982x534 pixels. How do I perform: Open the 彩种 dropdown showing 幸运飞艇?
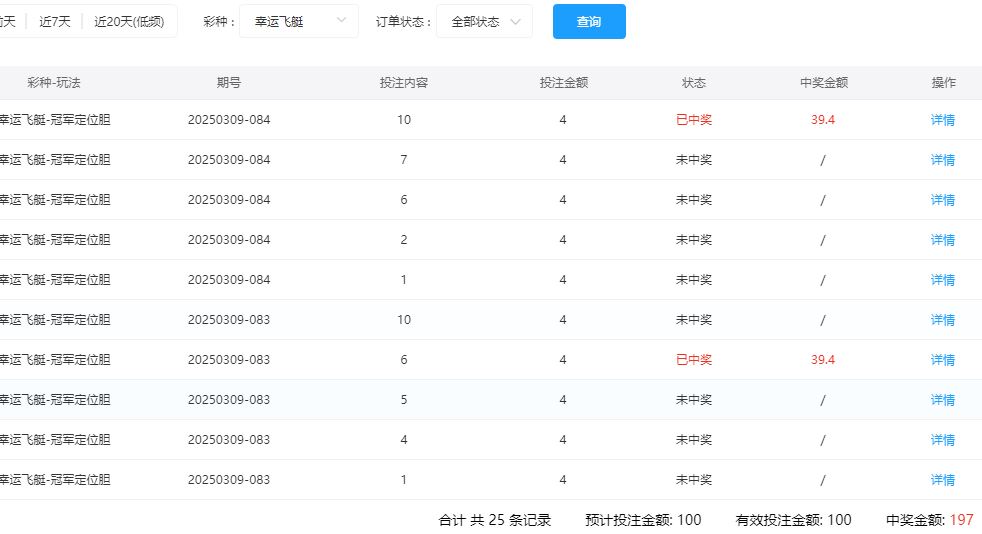298,21
